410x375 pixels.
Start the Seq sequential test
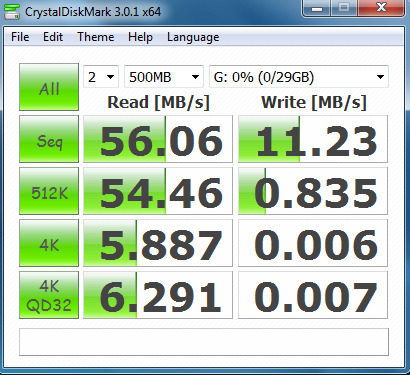[49, 139]
